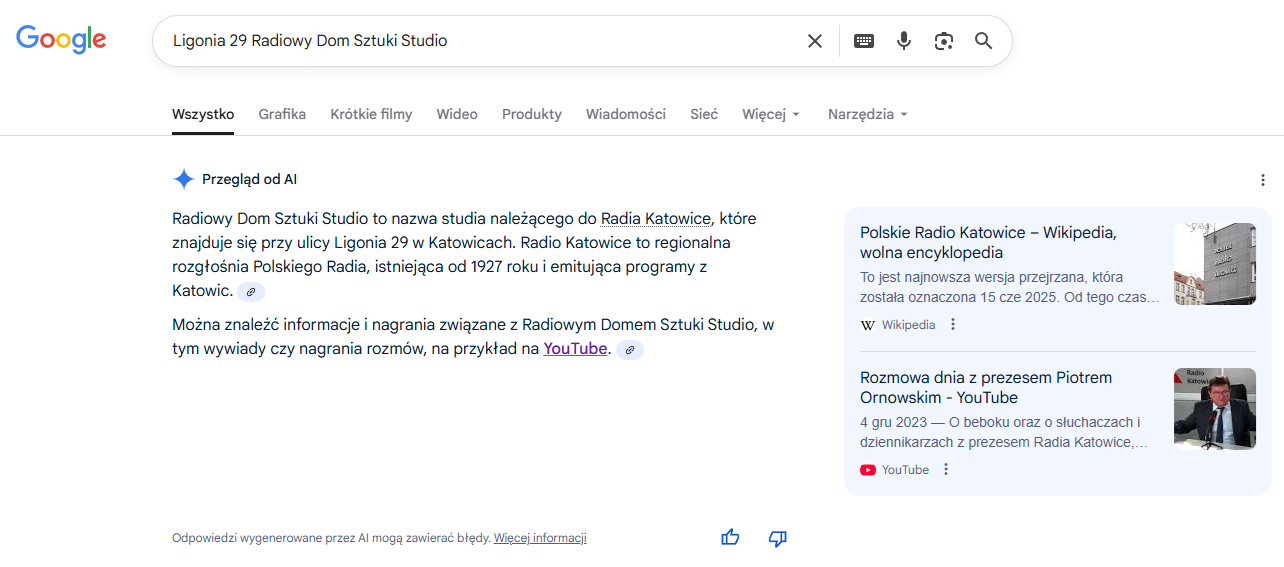Give thumbs up to AI overview
Viewport: 1284px width, 567px height.
tap(730, 538)
